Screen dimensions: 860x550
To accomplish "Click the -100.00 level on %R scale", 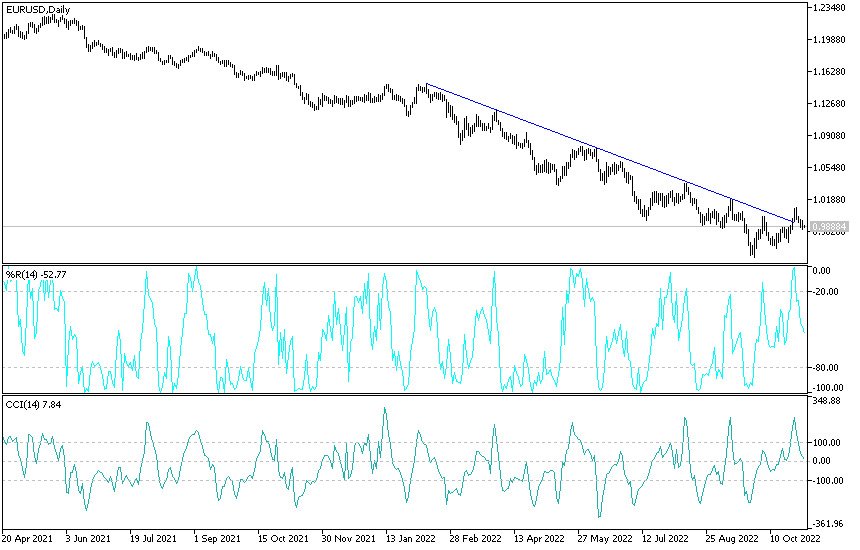I will 827,388.
